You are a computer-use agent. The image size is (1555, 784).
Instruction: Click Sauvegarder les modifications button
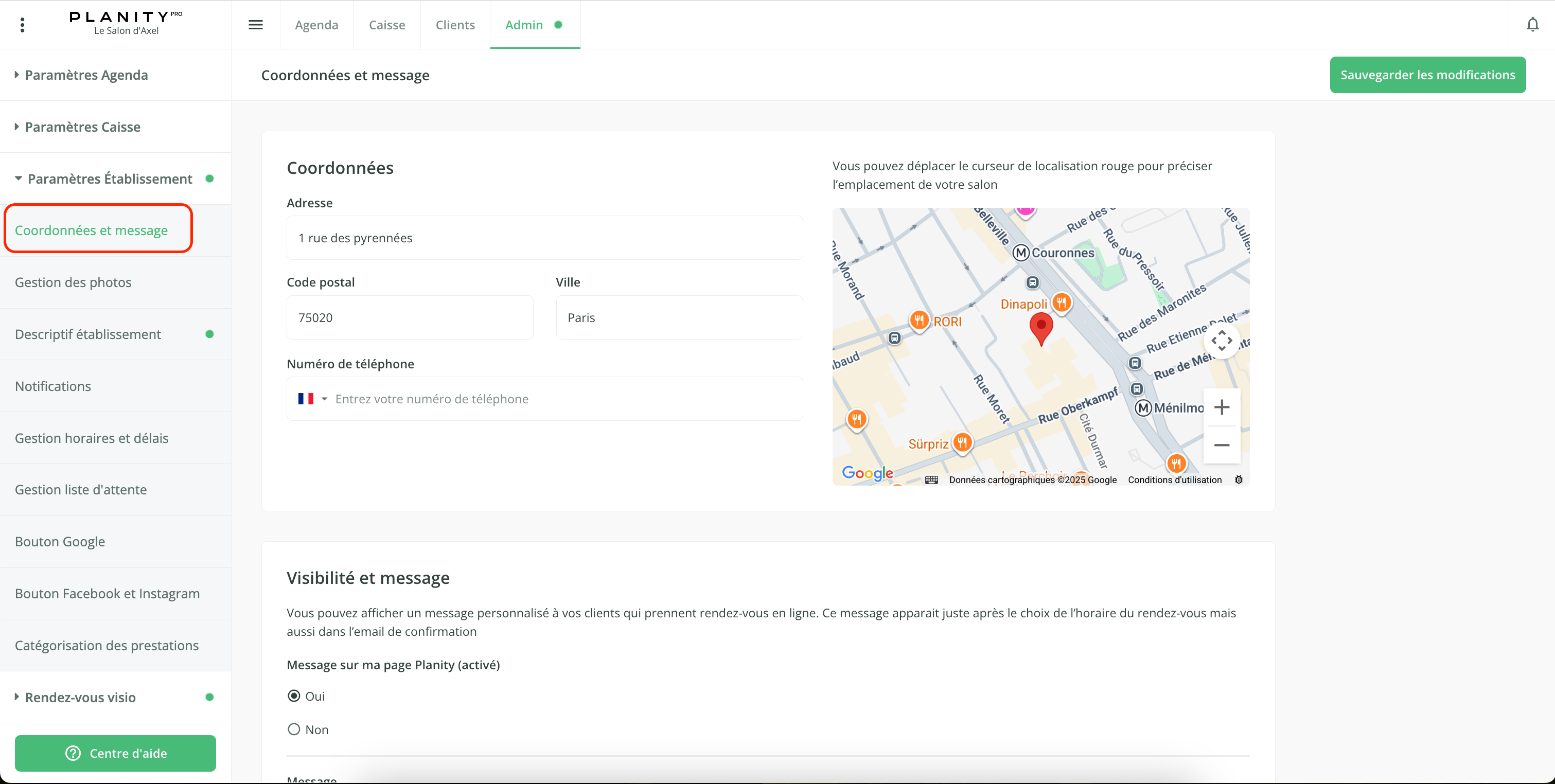[1427, 75]
